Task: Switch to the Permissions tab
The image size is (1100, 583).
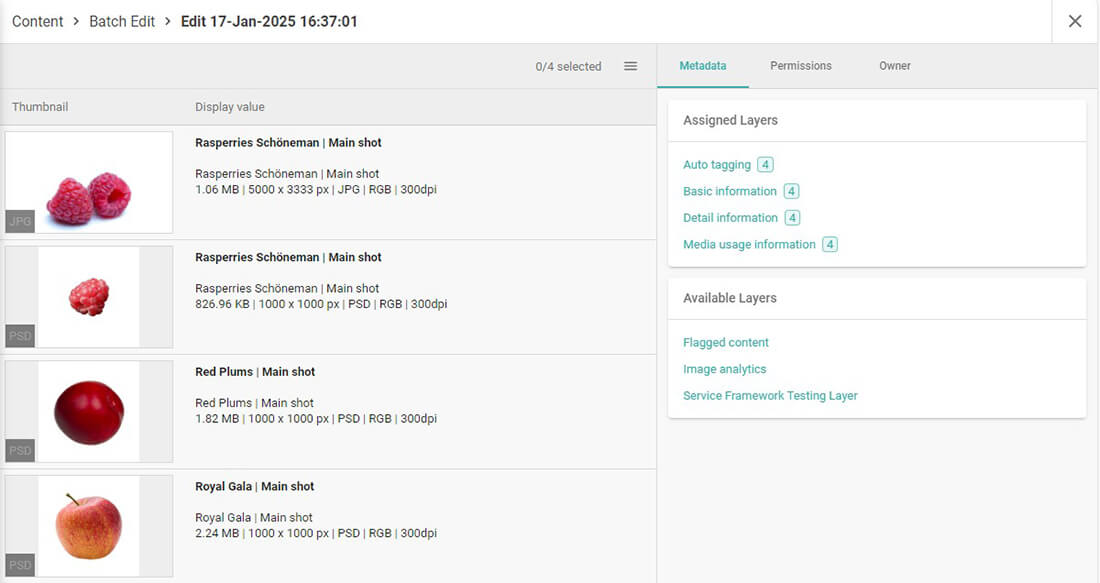Action: coord(800,66)
